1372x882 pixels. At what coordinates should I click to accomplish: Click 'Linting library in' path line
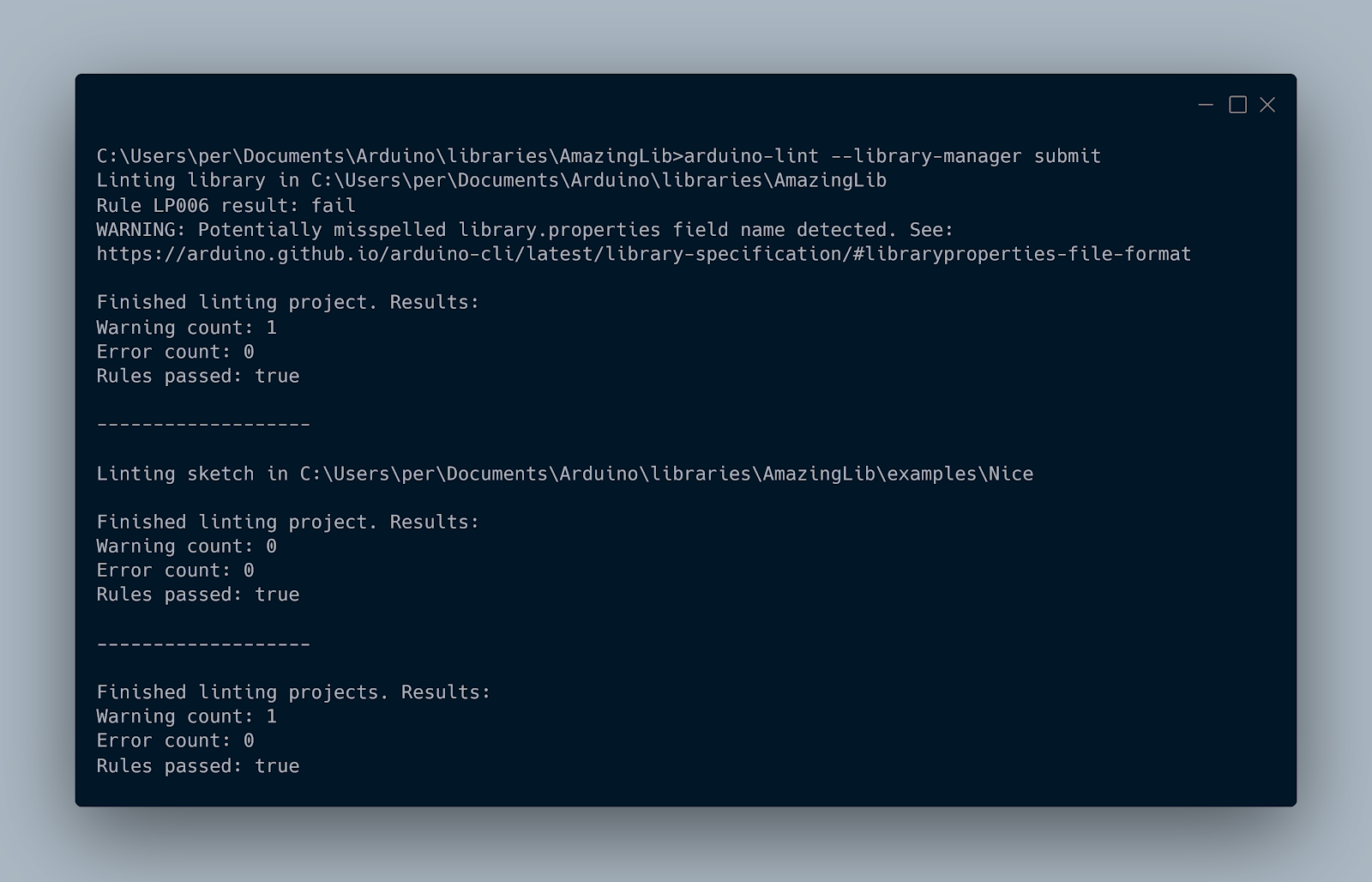click(491, 180)
